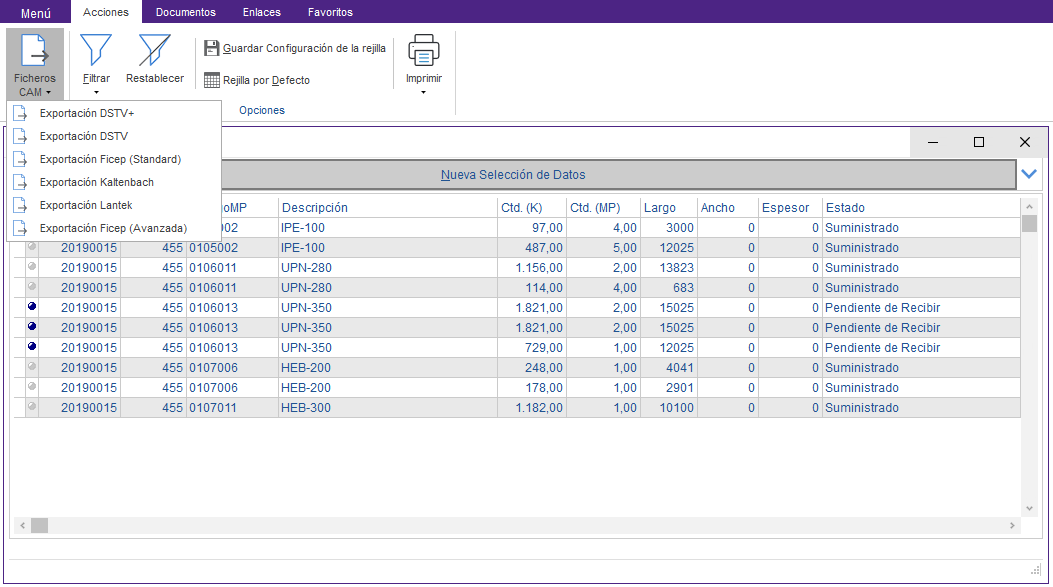Select Exportación Kaltenbach export option
Viewport: 1053px width, 587px height.
pyautogui.click(x=97, y=182)
